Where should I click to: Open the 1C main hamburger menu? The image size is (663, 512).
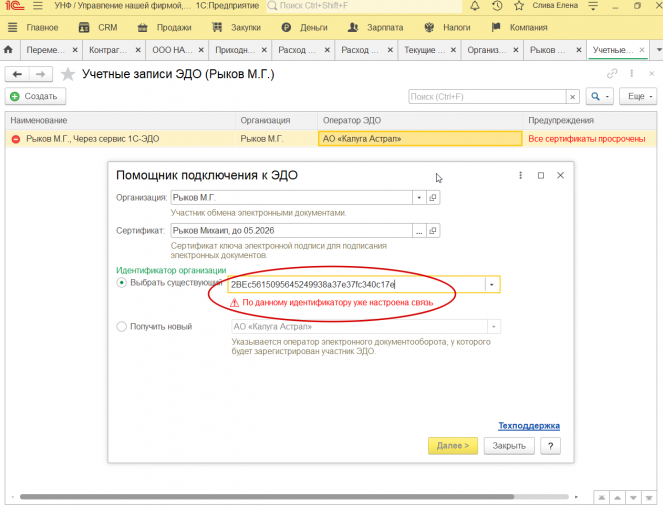(38, 6)
